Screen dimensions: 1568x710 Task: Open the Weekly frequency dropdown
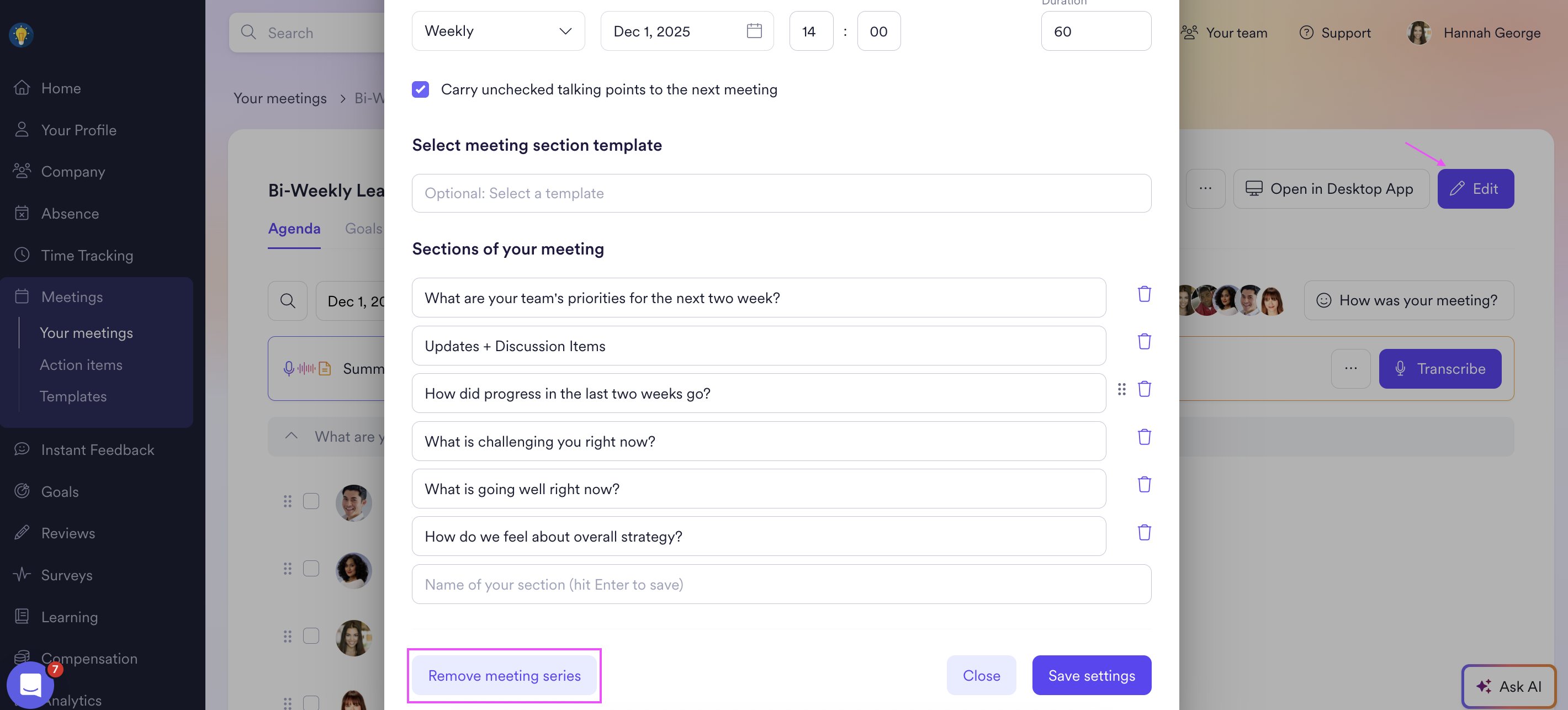click(497, 31)
